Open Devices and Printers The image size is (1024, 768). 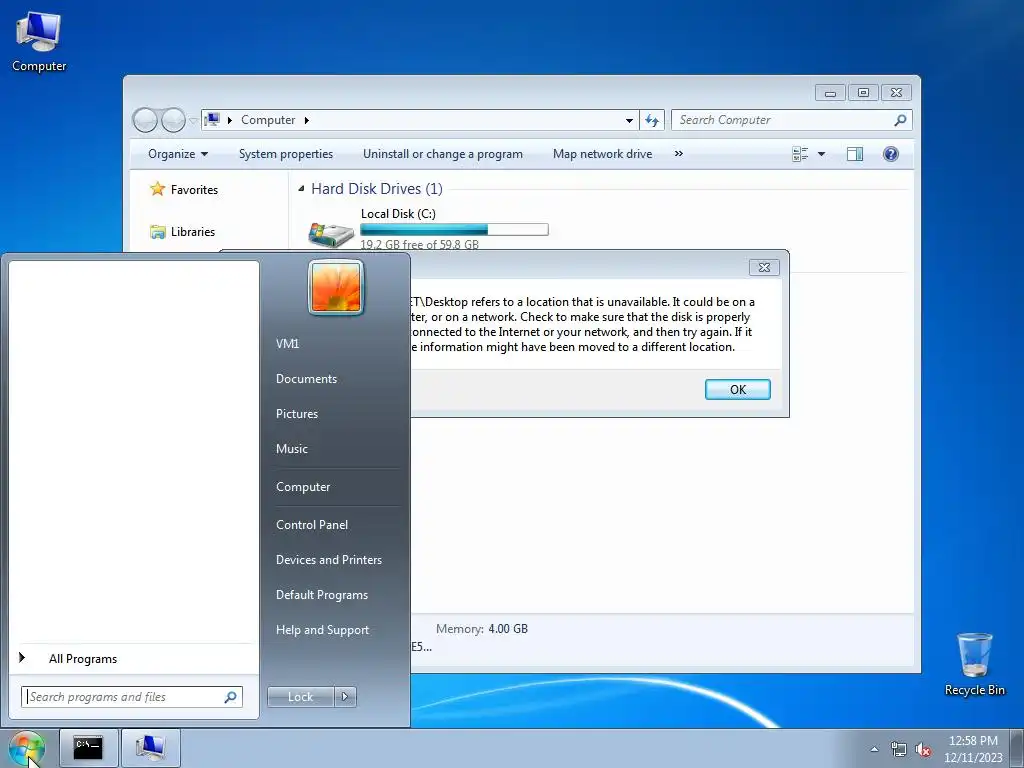coord(328,560)
